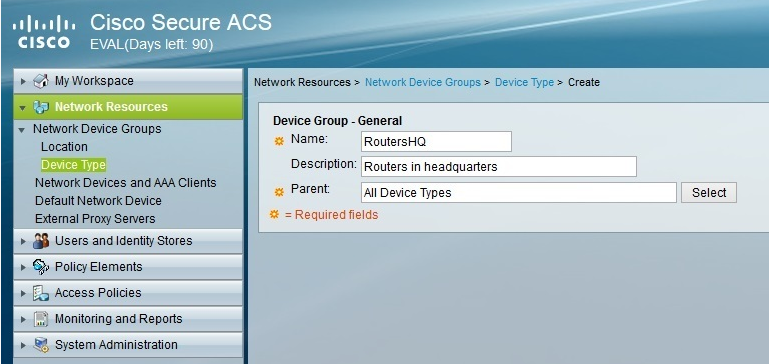Image resolution: width=770 pixels, height=364 pixels.
Task: Click the required asterisk icon beside Parent
Action: [279, 192]
